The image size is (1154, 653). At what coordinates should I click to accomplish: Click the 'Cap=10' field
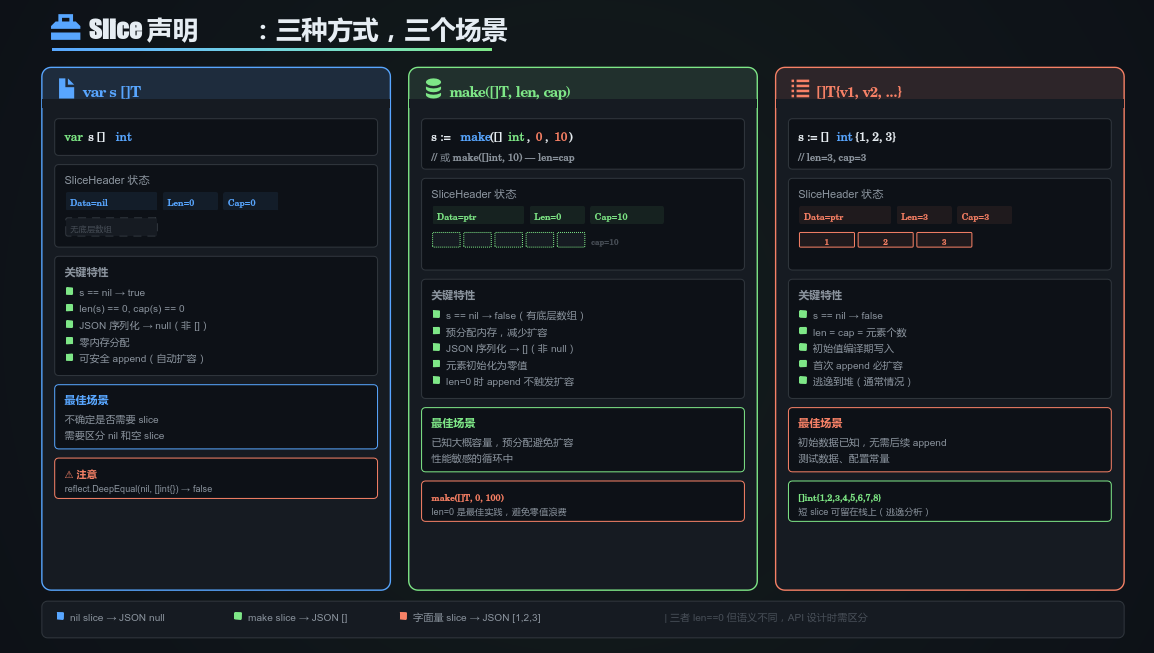tap(626, 216)
